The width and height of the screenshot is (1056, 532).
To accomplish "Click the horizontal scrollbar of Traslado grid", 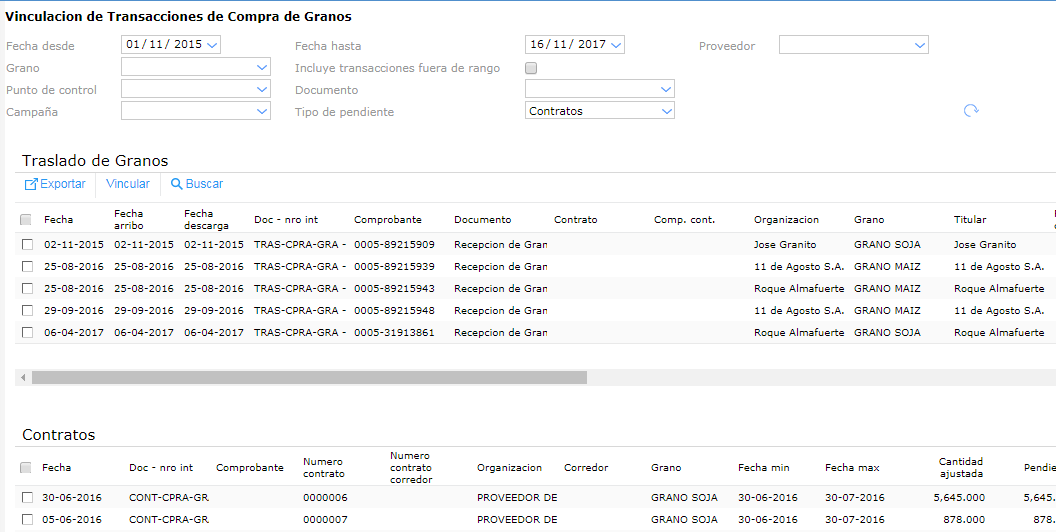I will tap(309, 378).
